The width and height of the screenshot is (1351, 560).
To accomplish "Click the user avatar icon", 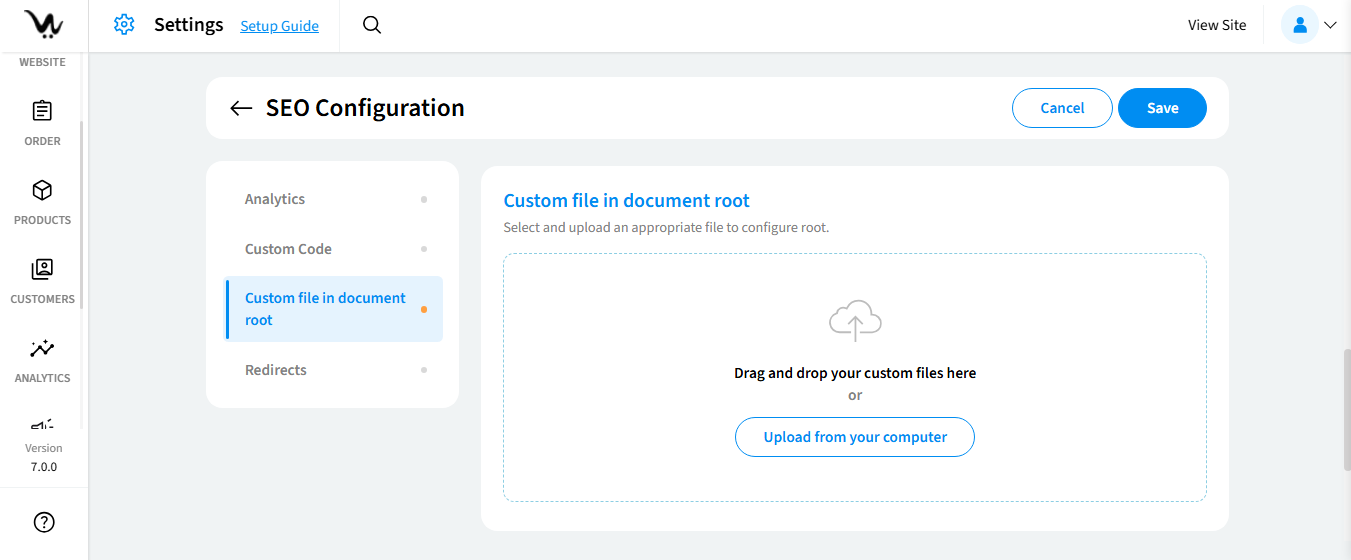I will coord(1300,25).
